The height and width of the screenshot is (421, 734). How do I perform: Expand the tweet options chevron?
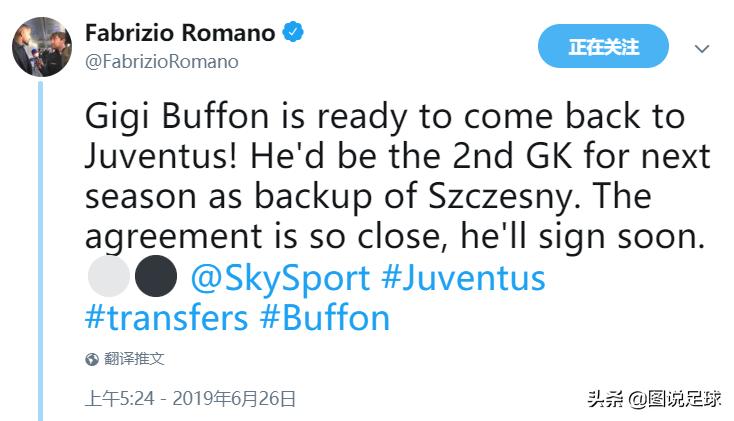click(x=702, y=48)
